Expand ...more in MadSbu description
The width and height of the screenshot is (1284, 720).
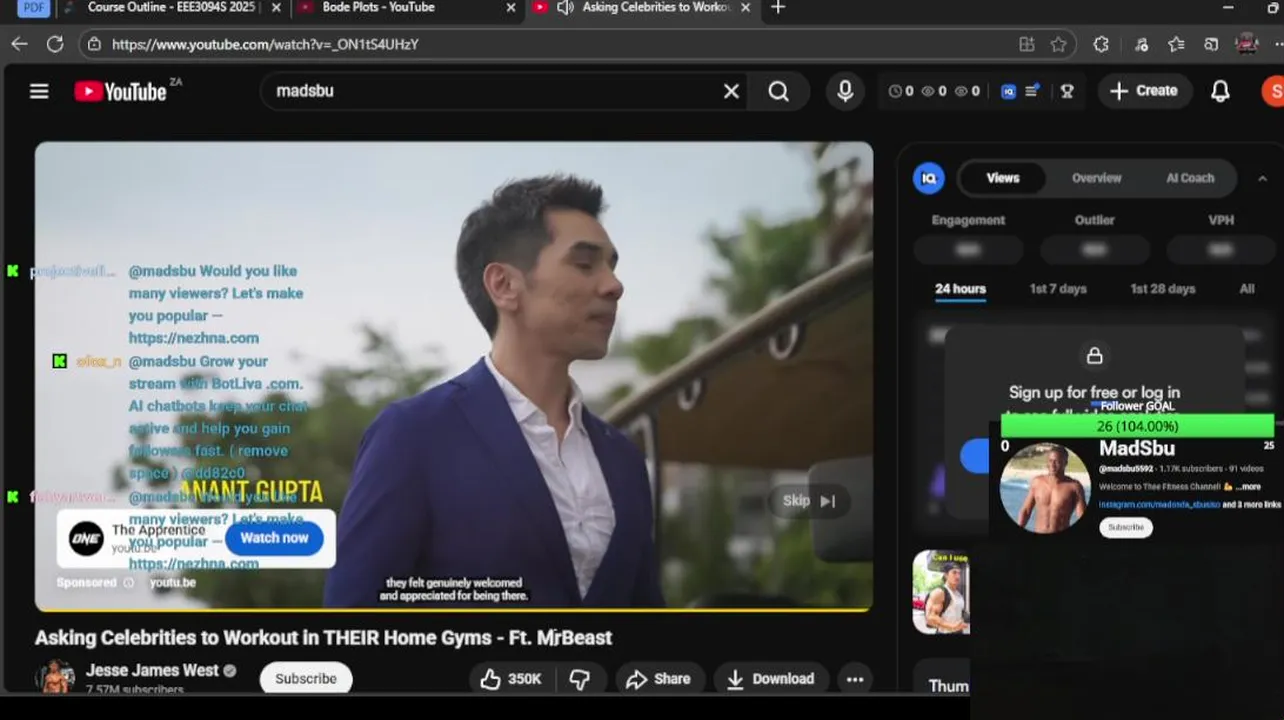(x=1247, y=487)
